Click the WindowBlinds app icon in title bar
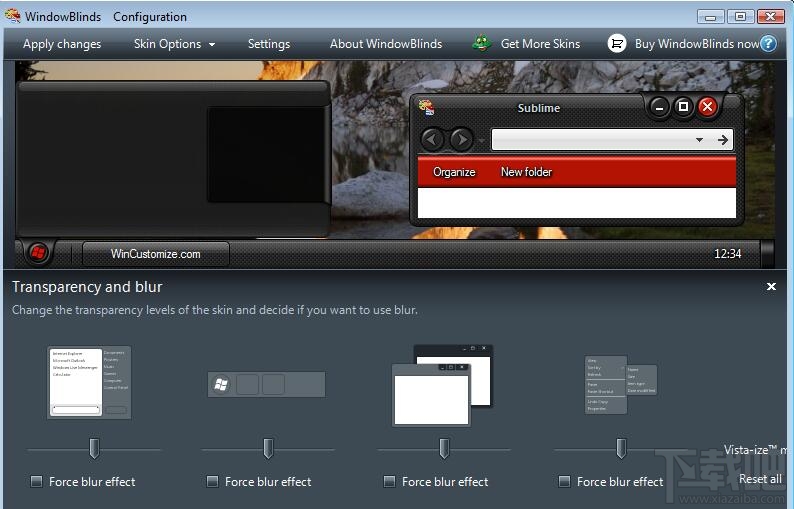 point(12,16)
